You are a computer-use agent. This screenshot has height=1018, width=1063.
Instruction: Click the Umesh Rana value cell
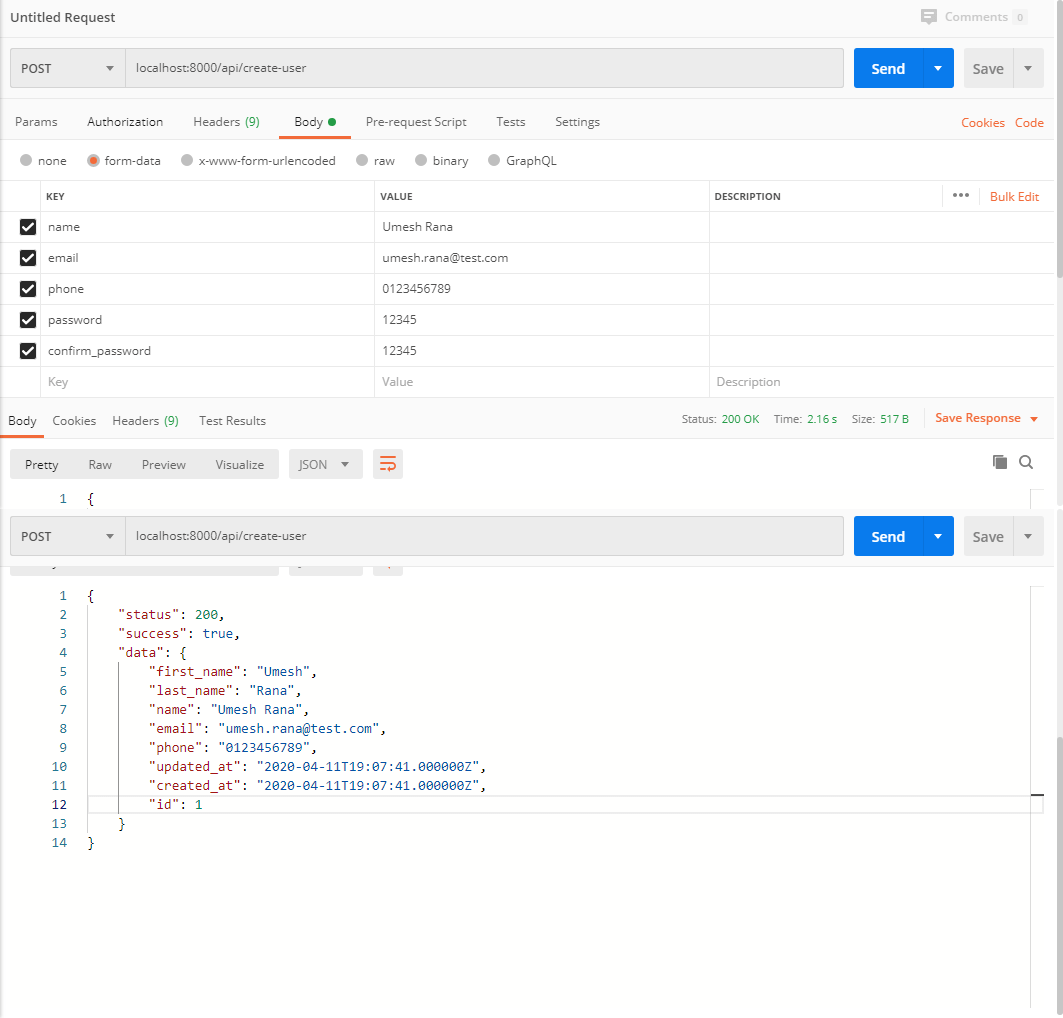pos(542,227)
